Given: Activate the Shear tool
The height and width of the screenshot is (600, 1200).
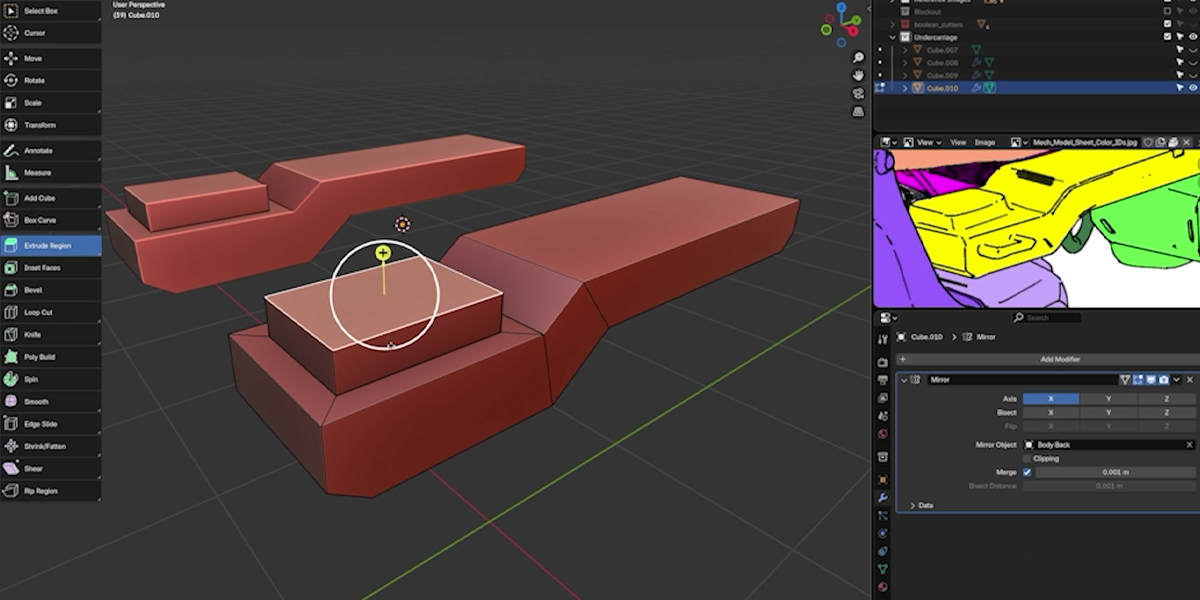Looking at the screenshot, I should [50, 468].
